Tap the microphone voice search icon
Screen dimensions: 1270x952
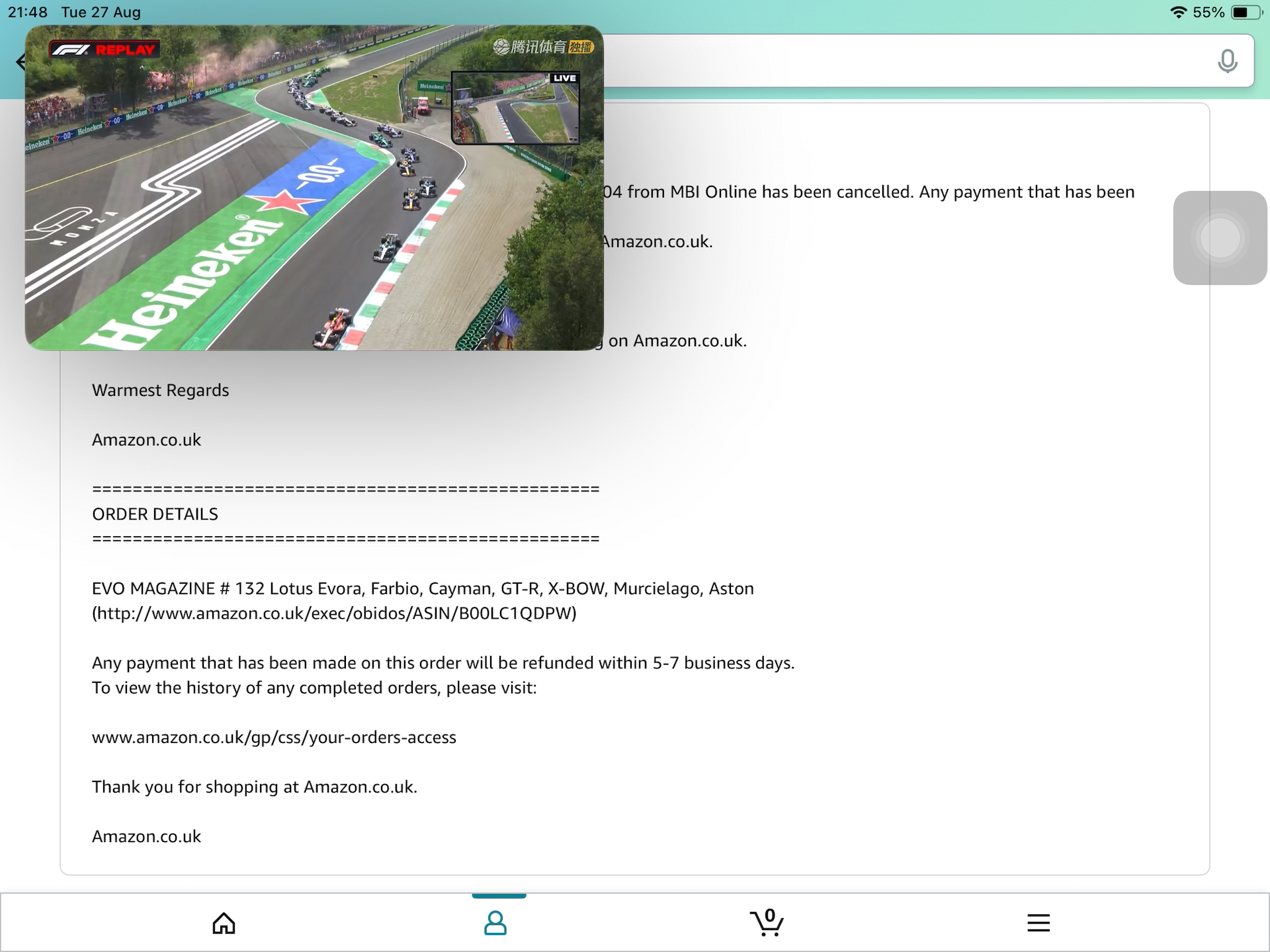point(1227,61)
